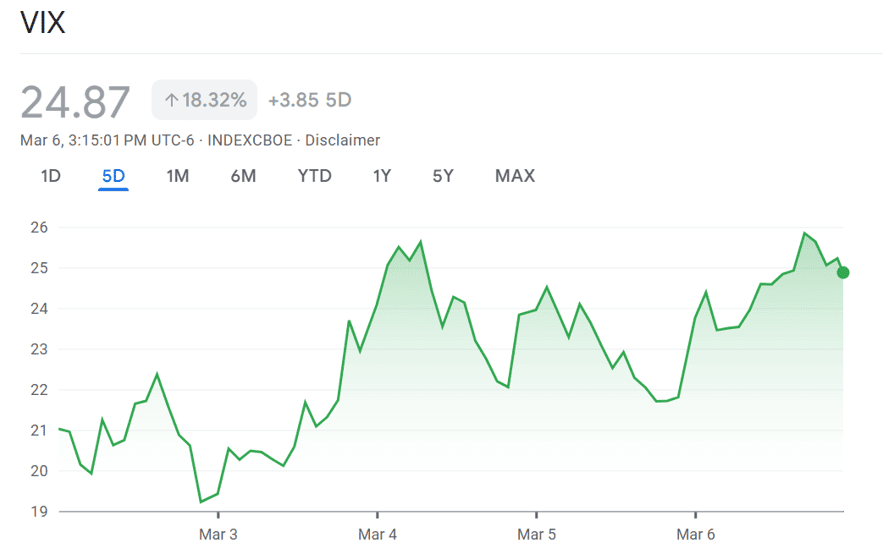This screenshot has height=554, width=883.
Task: Click the active 5D range tab
Action: tap(113, 176)
